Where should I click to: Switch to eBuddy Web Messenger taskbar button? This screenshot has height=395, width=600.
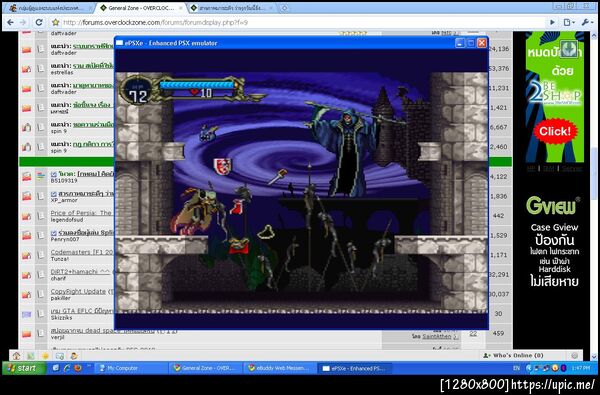[279, 368]
